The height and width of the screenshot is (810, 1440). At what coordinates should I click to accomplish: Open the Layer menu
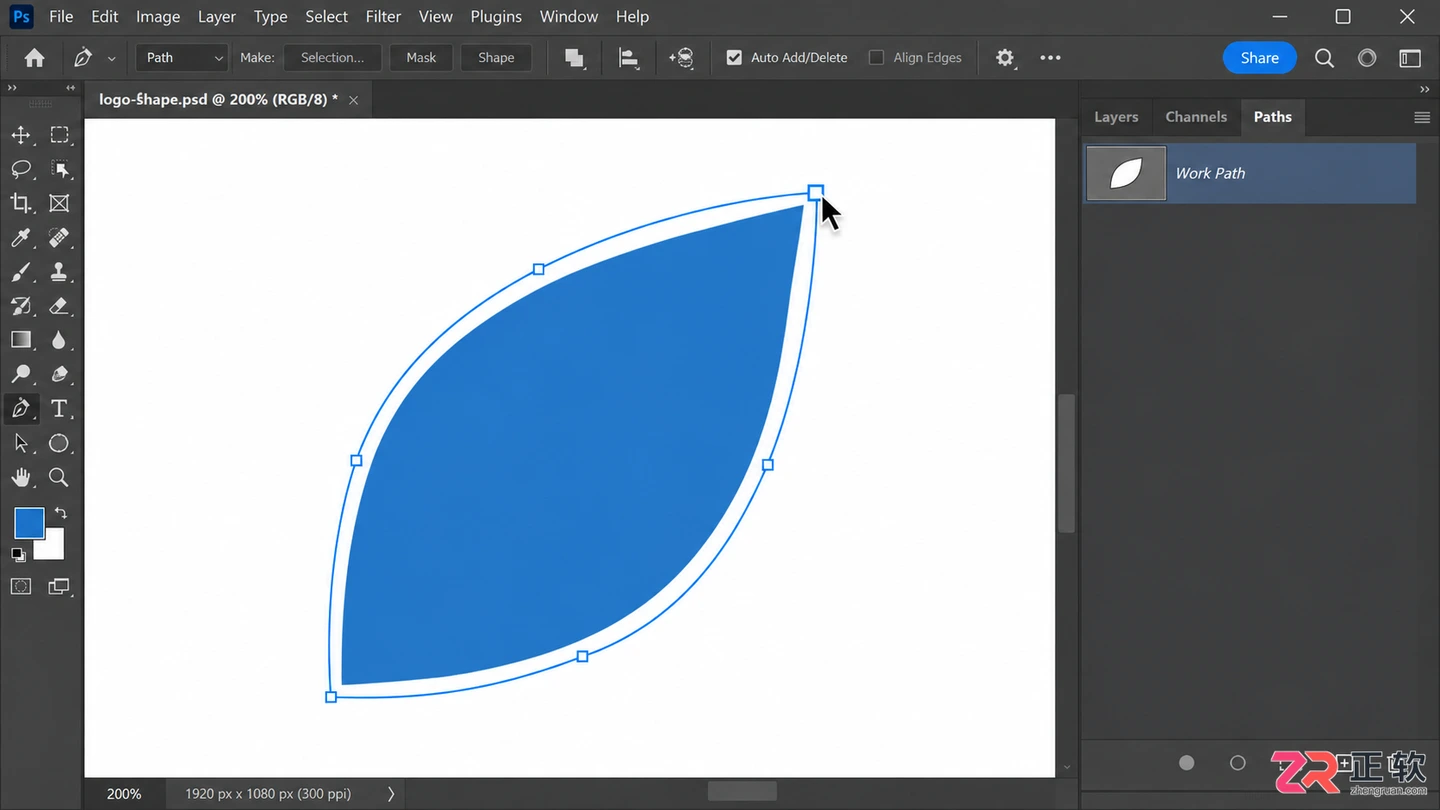click(x=217, y=17)
